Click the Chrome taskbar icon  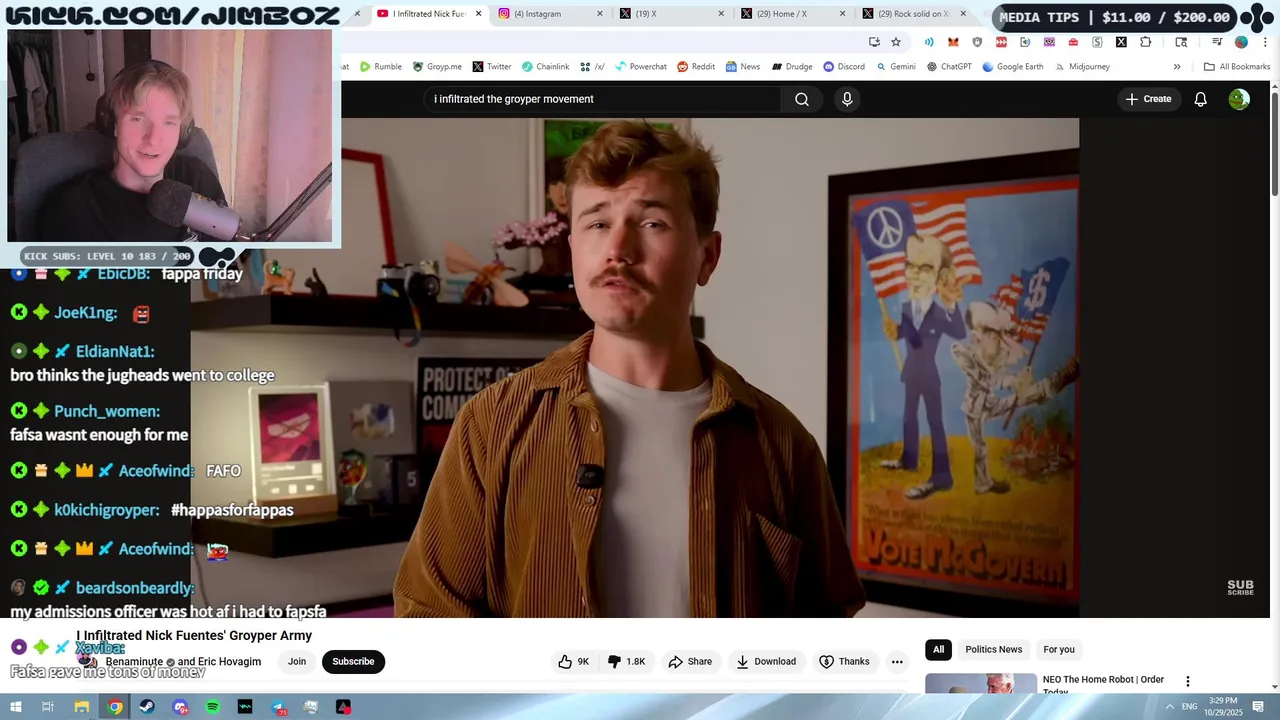115,707
